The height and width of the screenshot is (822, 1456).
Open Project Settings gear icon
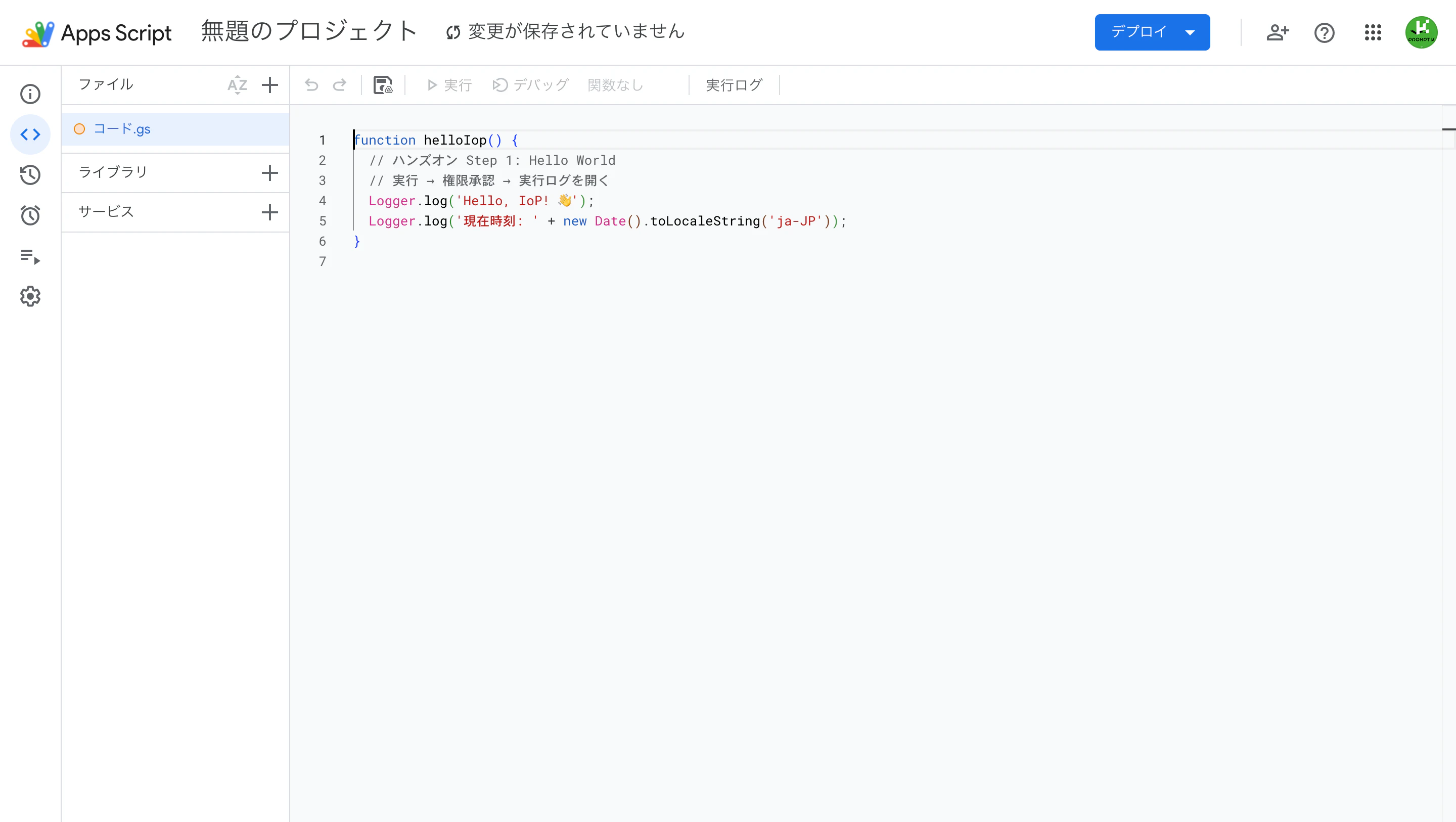click(30, 296)
